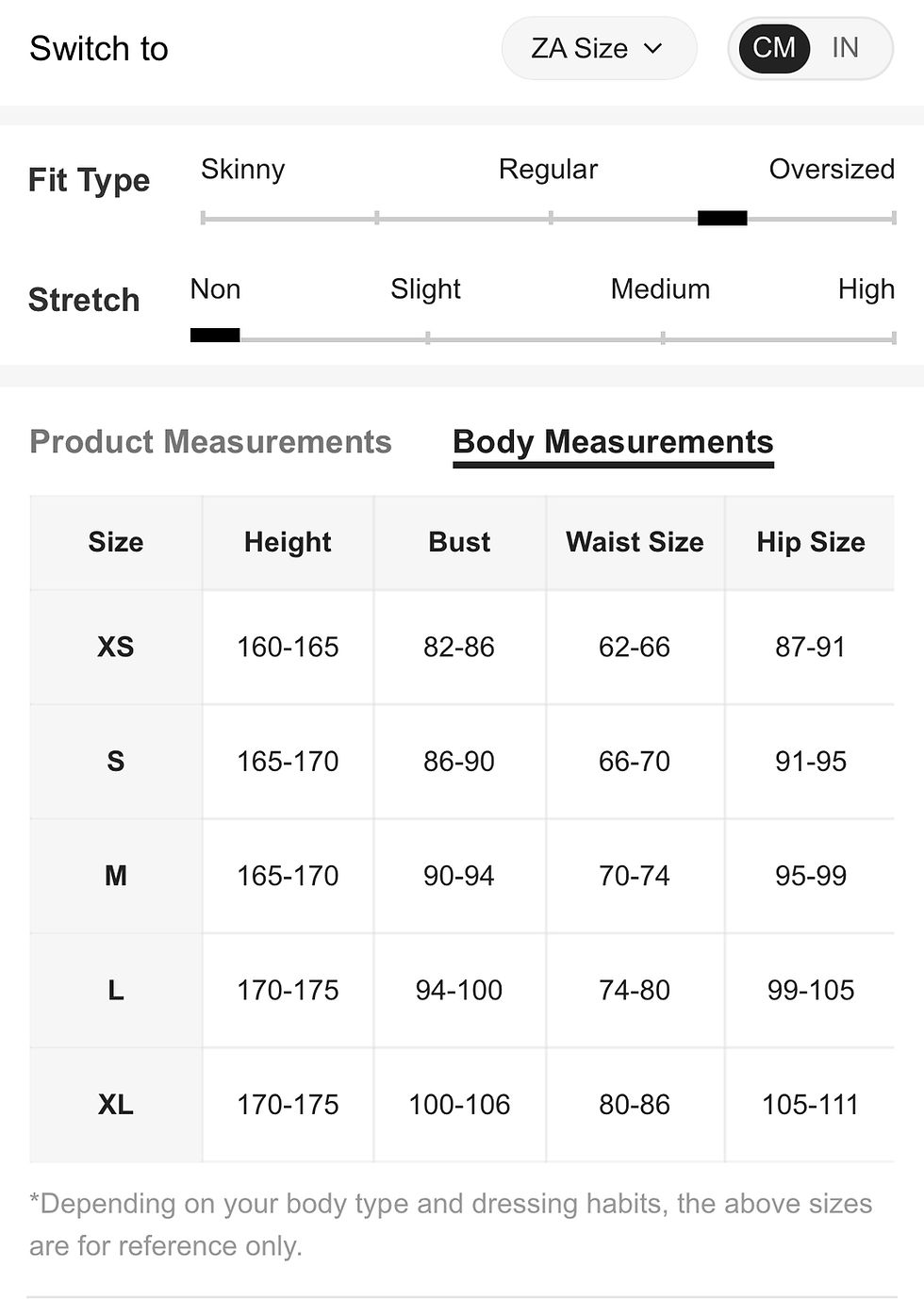The height and width of the screenshot is (1299, 924).
Task: Switch units to CM
Action: 774,48
